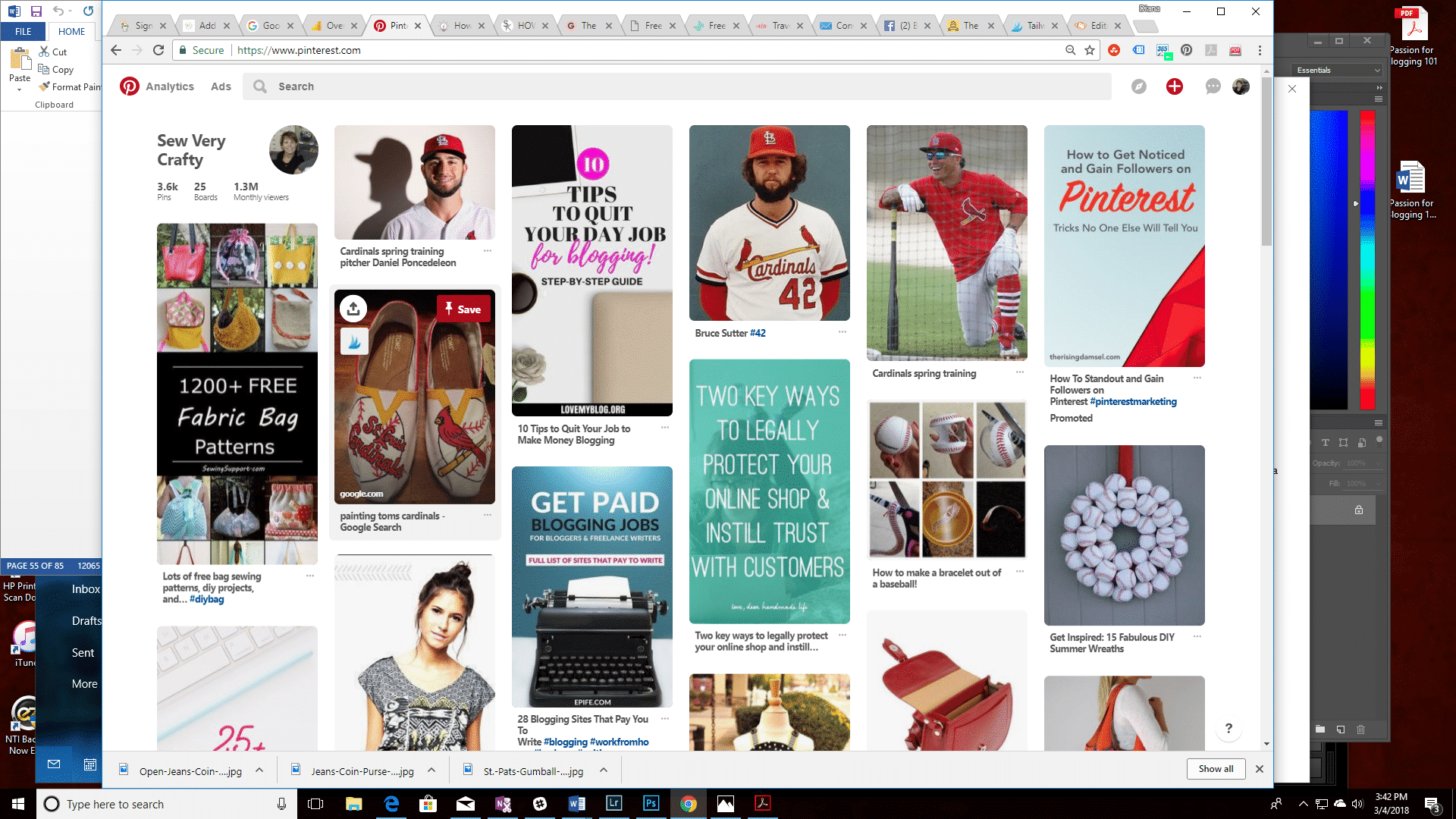
Task: Click the Task View icon on taskbar
Action: coord(315,804)
